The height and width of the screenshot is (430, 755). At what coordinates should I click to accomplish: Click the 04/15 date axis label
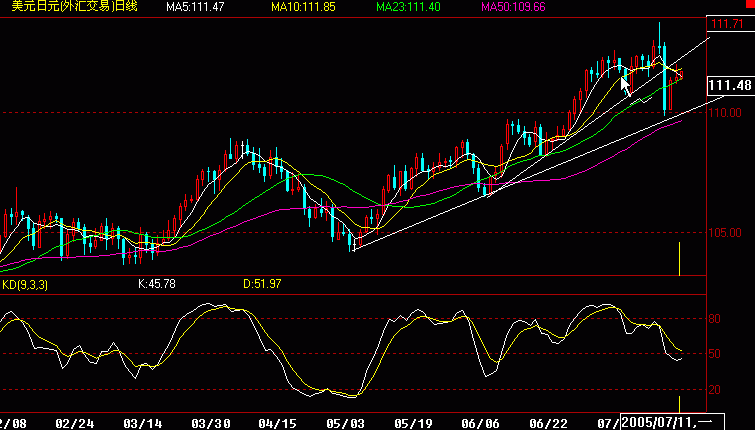pos(278,424)
